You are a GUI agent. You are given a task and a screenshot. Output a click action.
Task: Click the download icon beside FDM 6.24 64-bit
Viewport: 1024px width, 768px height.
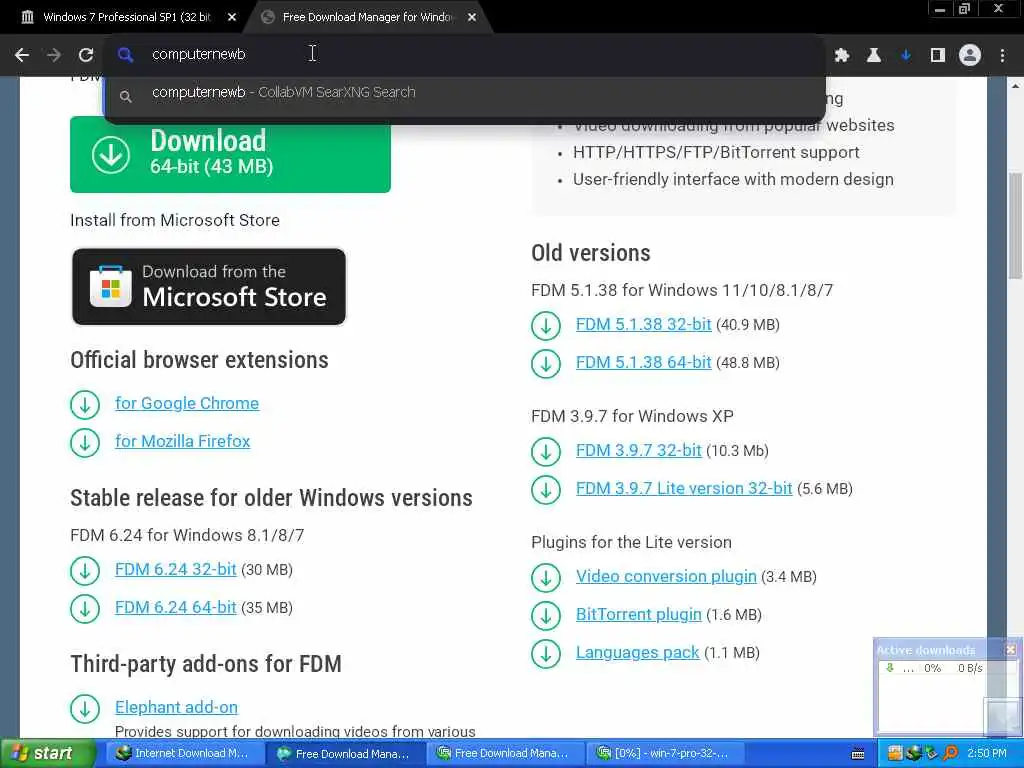coord(85,608)
